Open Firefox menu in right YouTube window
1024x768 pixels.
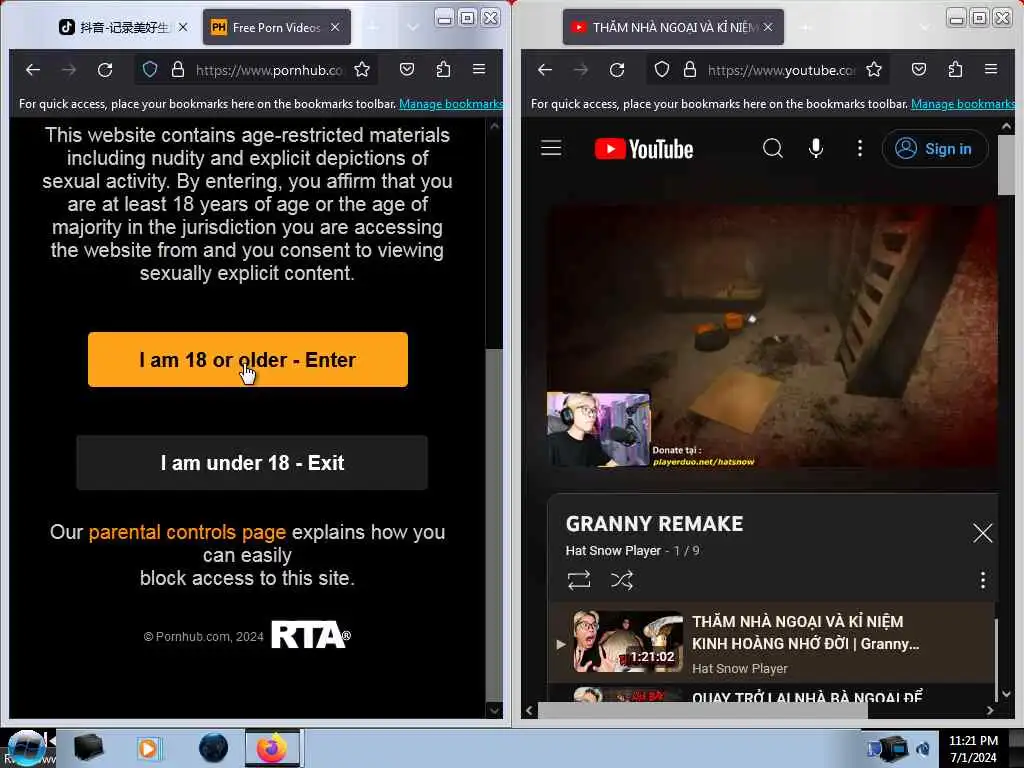991,69
